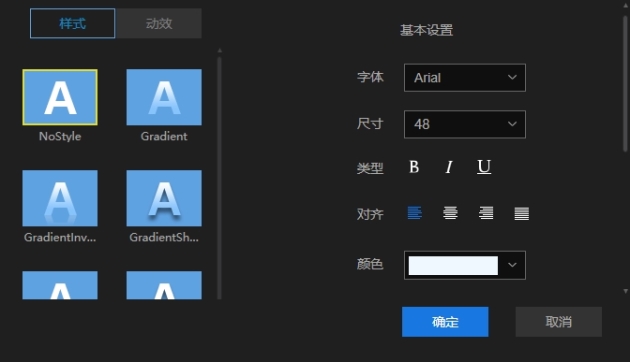The width and height of the screenshot is (630, 362).
Task: Open the 字体 font dropdown showing Arial
Action: pyautogui.click(x=465, y=78)
